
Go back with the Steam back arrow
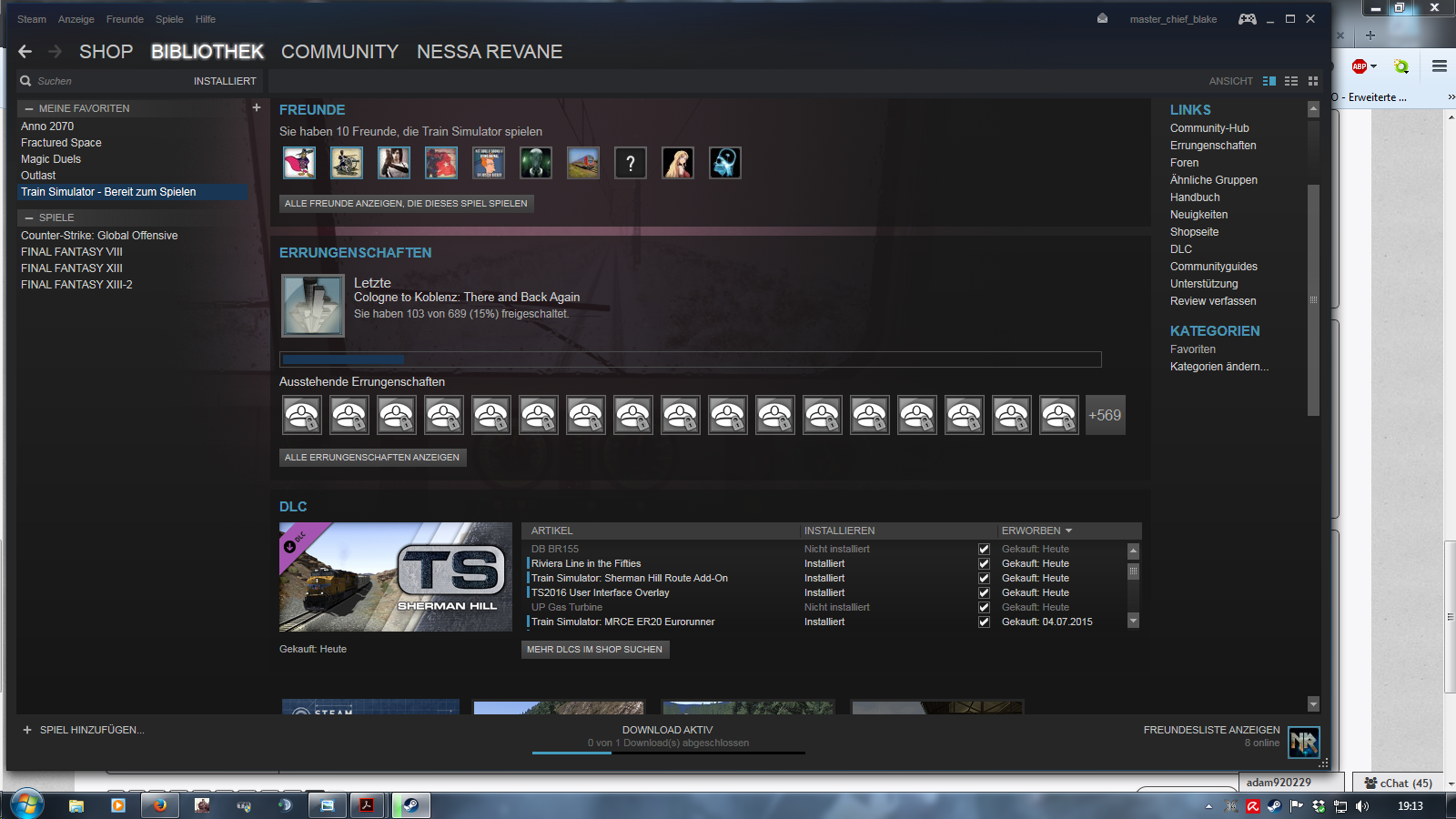tap(25, 52)
